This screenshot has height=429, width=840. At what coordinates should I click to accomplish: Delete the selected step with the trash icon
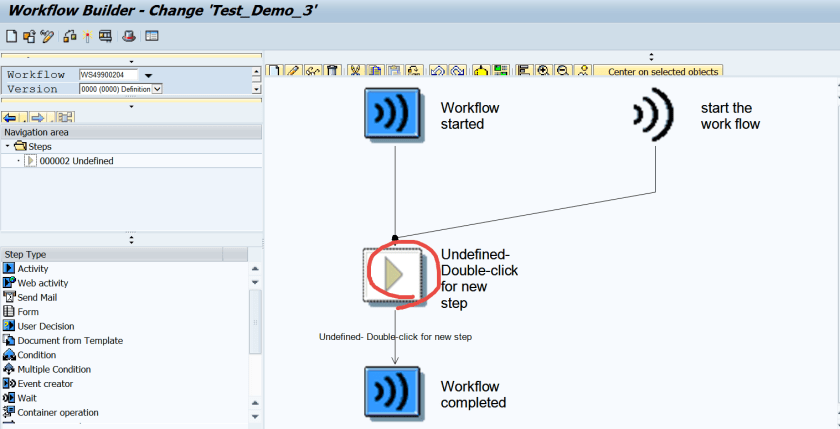pyautogui.click(x=332, y=71)
